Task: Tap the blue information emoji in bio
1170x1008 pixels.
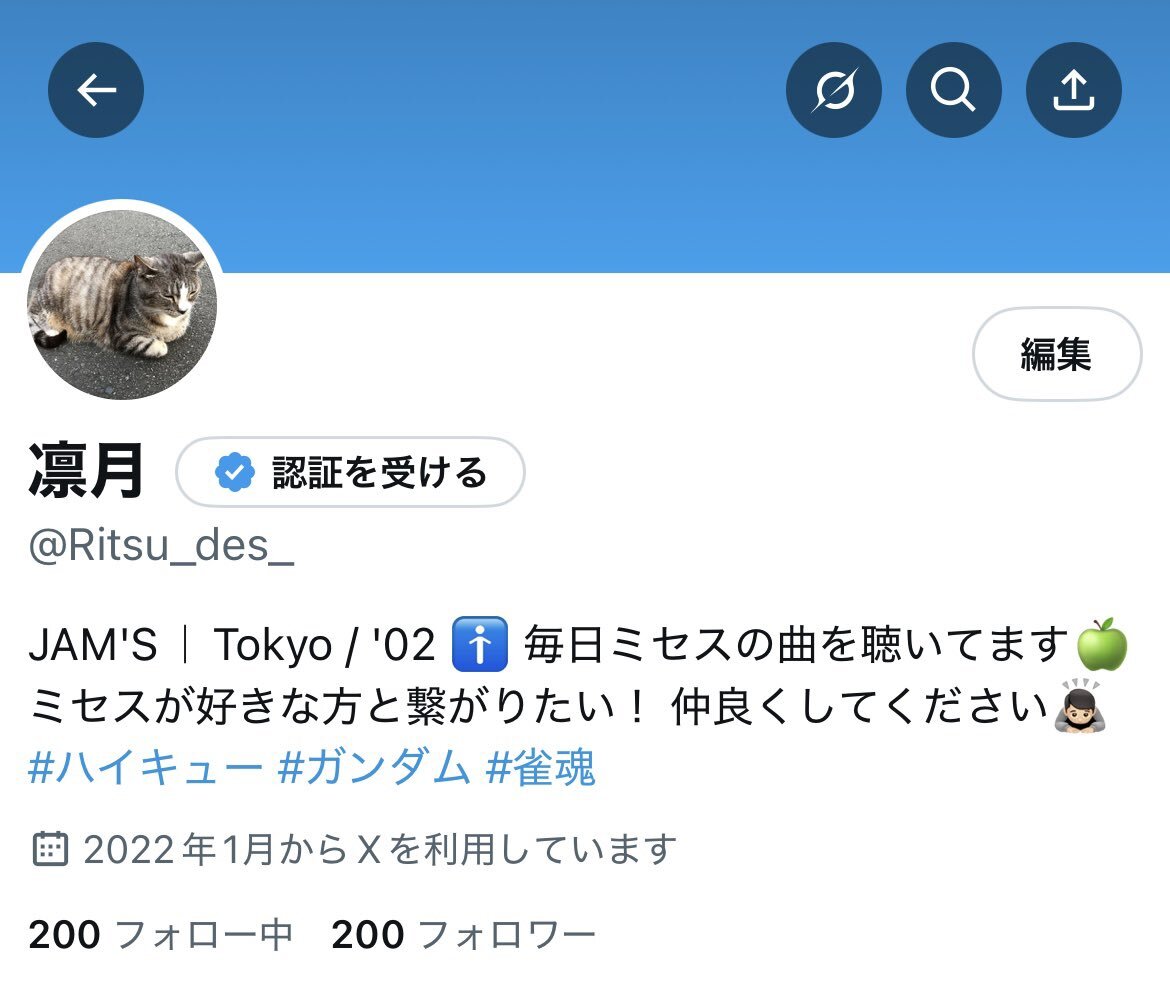Action: coord(480,645)
